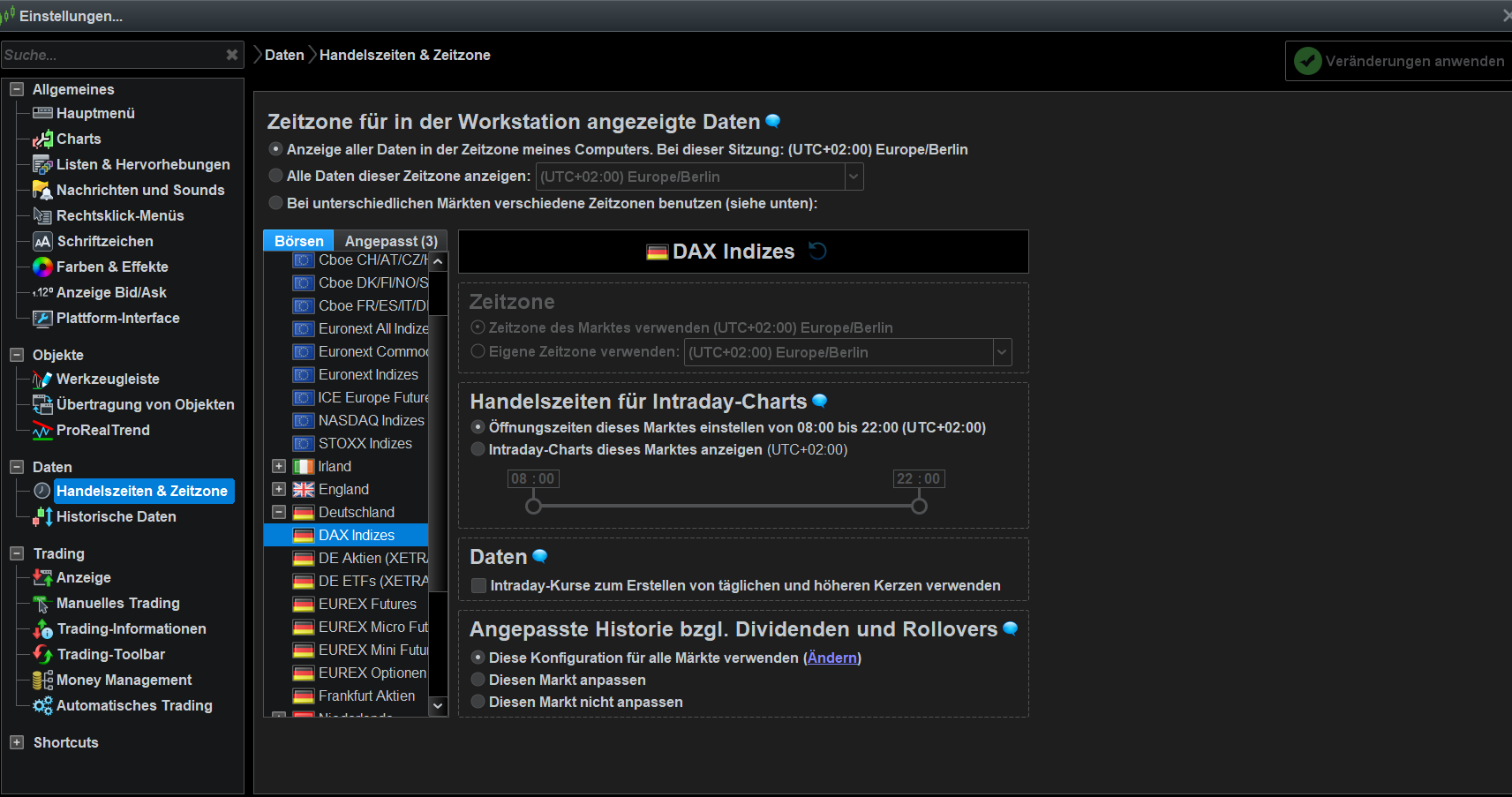Show help bubble for Handelszeiten für Intraday-Charts

click(x=820, y=401)
